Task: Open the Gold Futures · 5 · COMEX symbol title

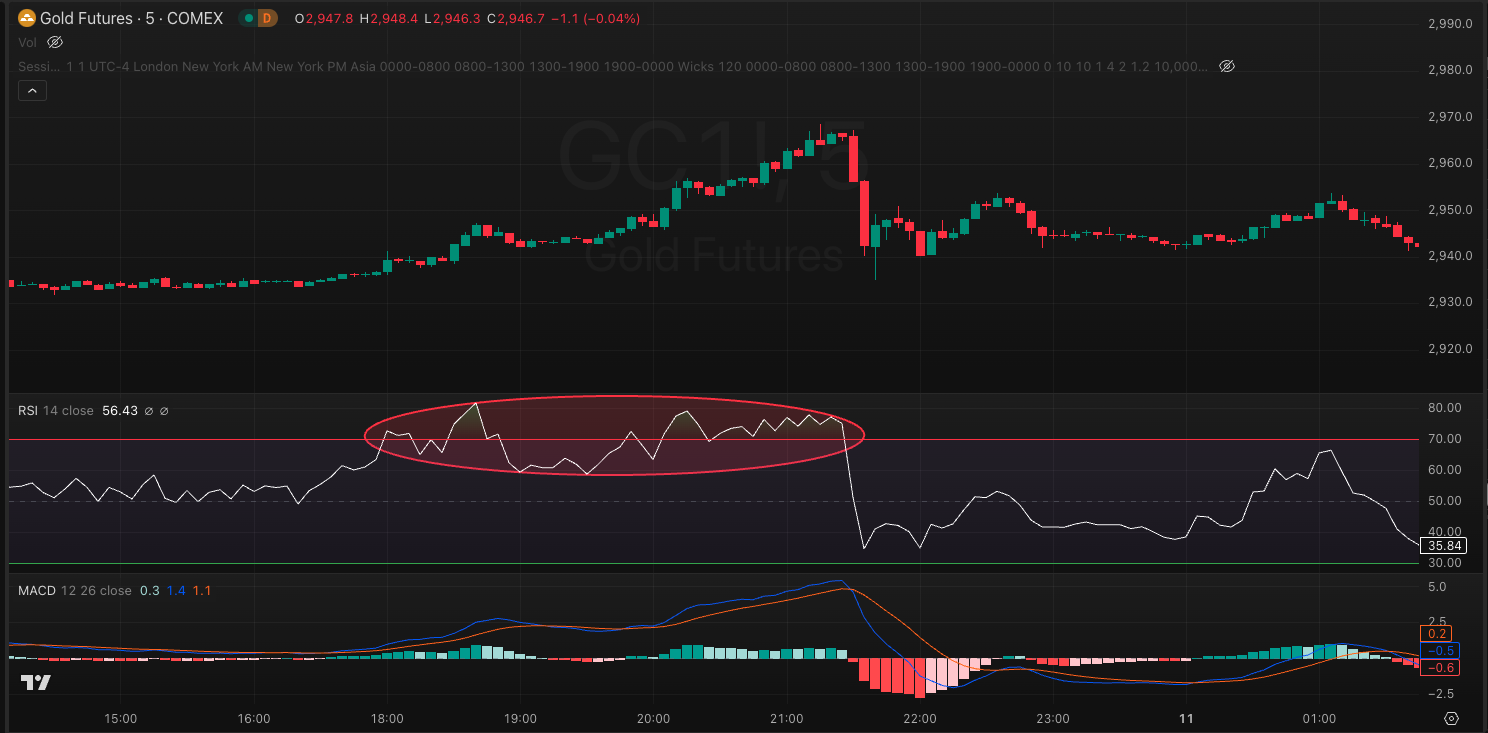Action: [131, 18]
